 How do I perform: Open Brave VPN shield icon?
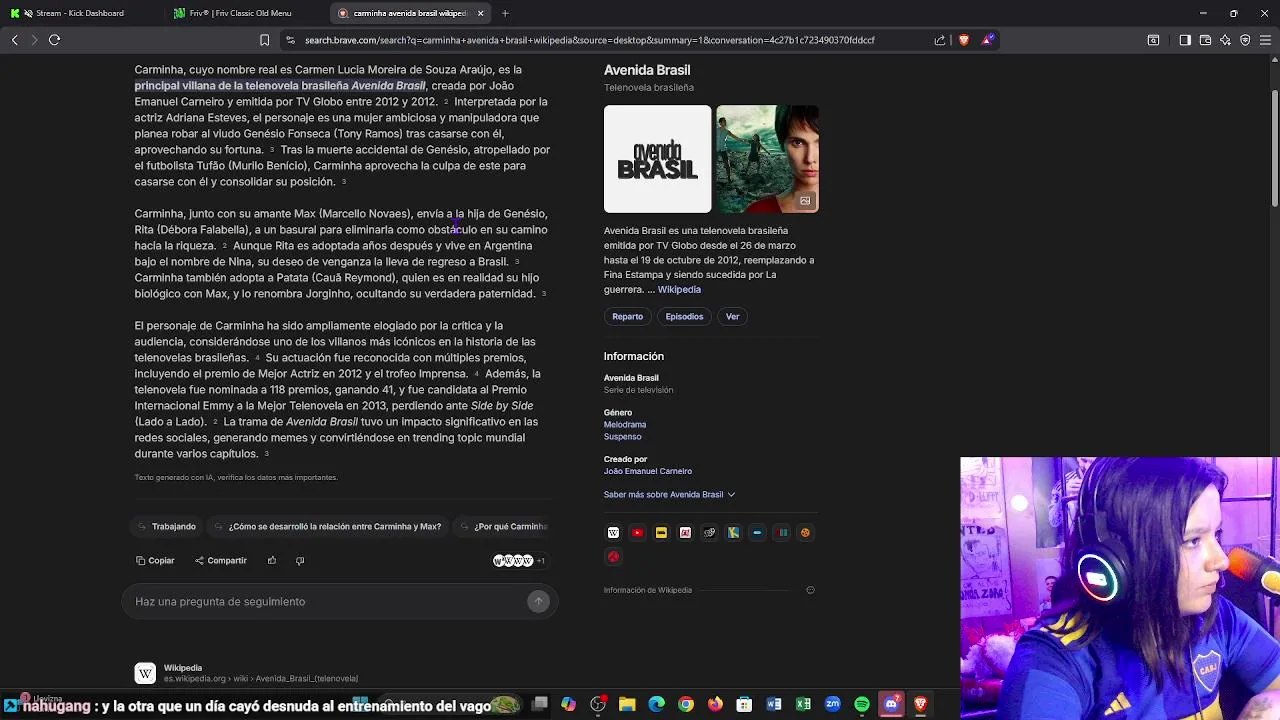point(1245,40)
